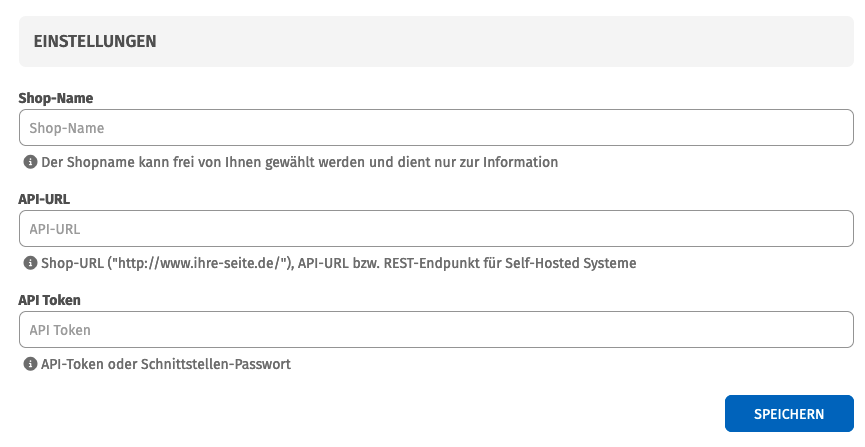Select the API Token input box
Image resolution: width=865 pixels, height=447 pixels.
coord(436,330)
